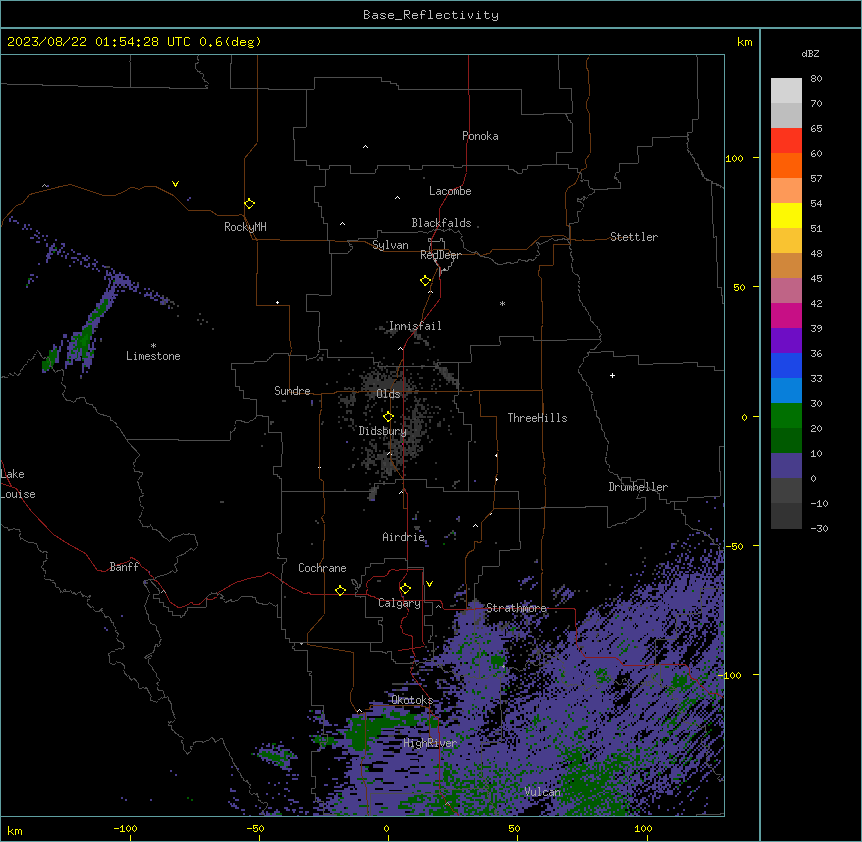This screenshot has height=842, width=862.
Task: Click the 100 km label on the right axis
Action: (734, 158)
